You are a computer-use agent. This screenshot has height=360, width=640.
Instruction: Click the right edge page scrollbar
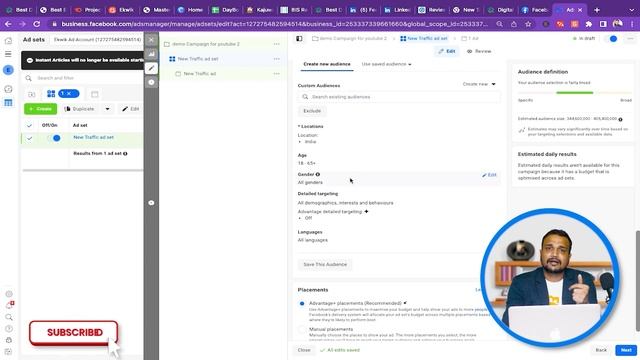coord(638,281)
